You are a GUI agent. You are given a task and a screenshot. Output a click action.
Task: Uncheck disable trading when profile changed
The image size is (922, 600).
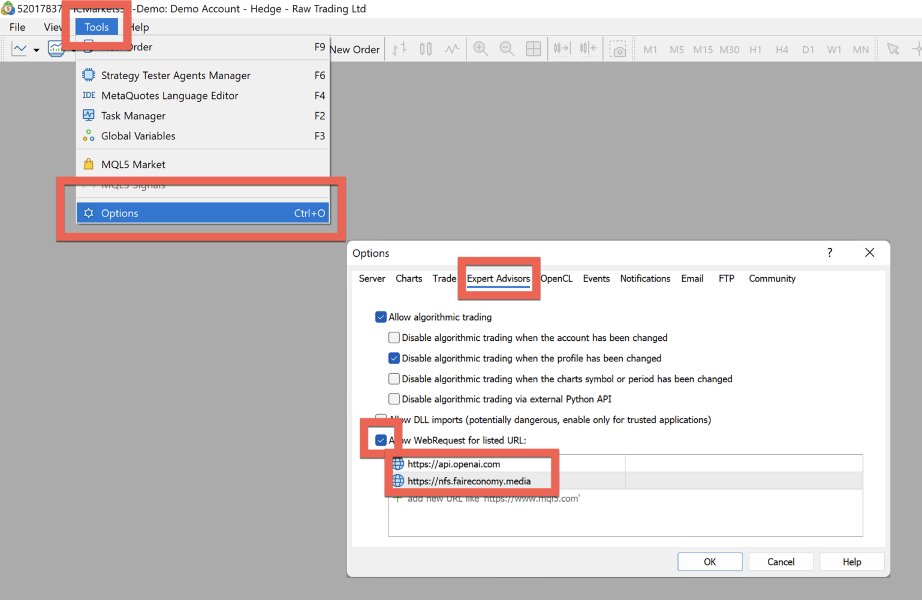(394, 358)
